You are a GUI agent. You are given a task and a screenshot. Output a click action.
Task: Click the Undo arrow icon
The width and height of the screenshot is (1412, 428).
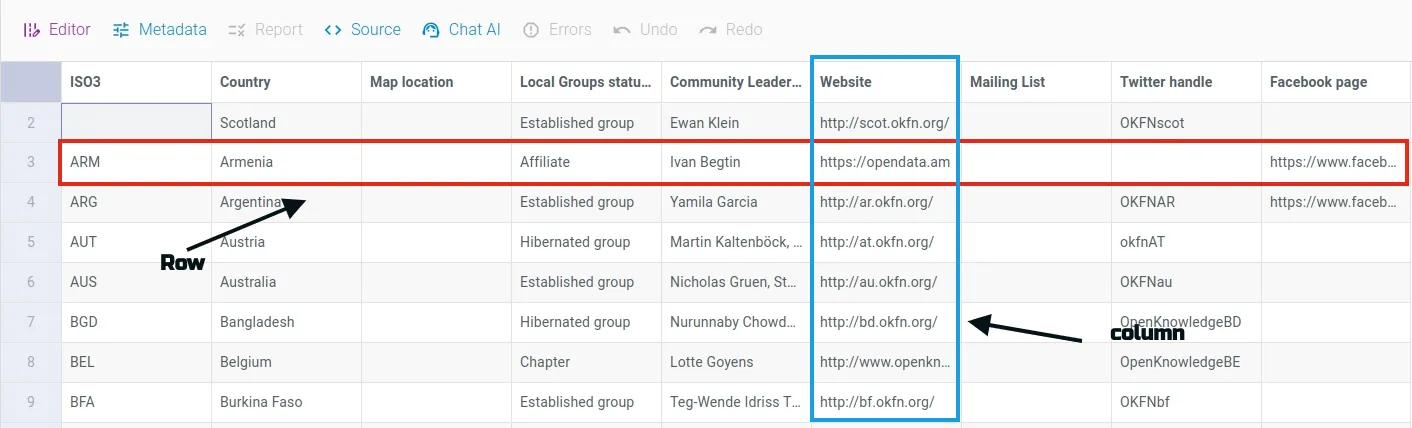[x=622, y=30]
